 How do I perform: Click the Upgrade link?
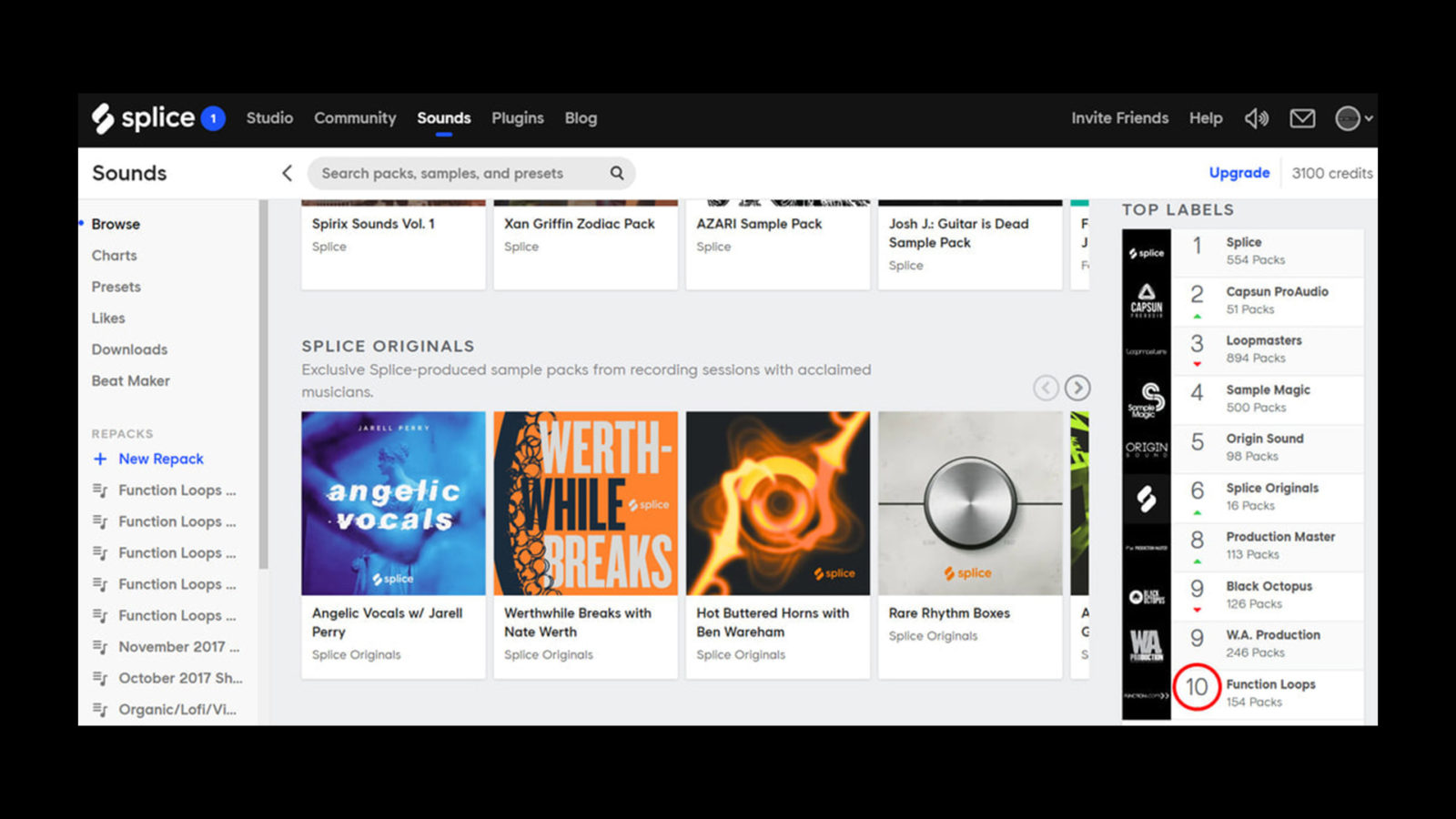coord(1239,173)
